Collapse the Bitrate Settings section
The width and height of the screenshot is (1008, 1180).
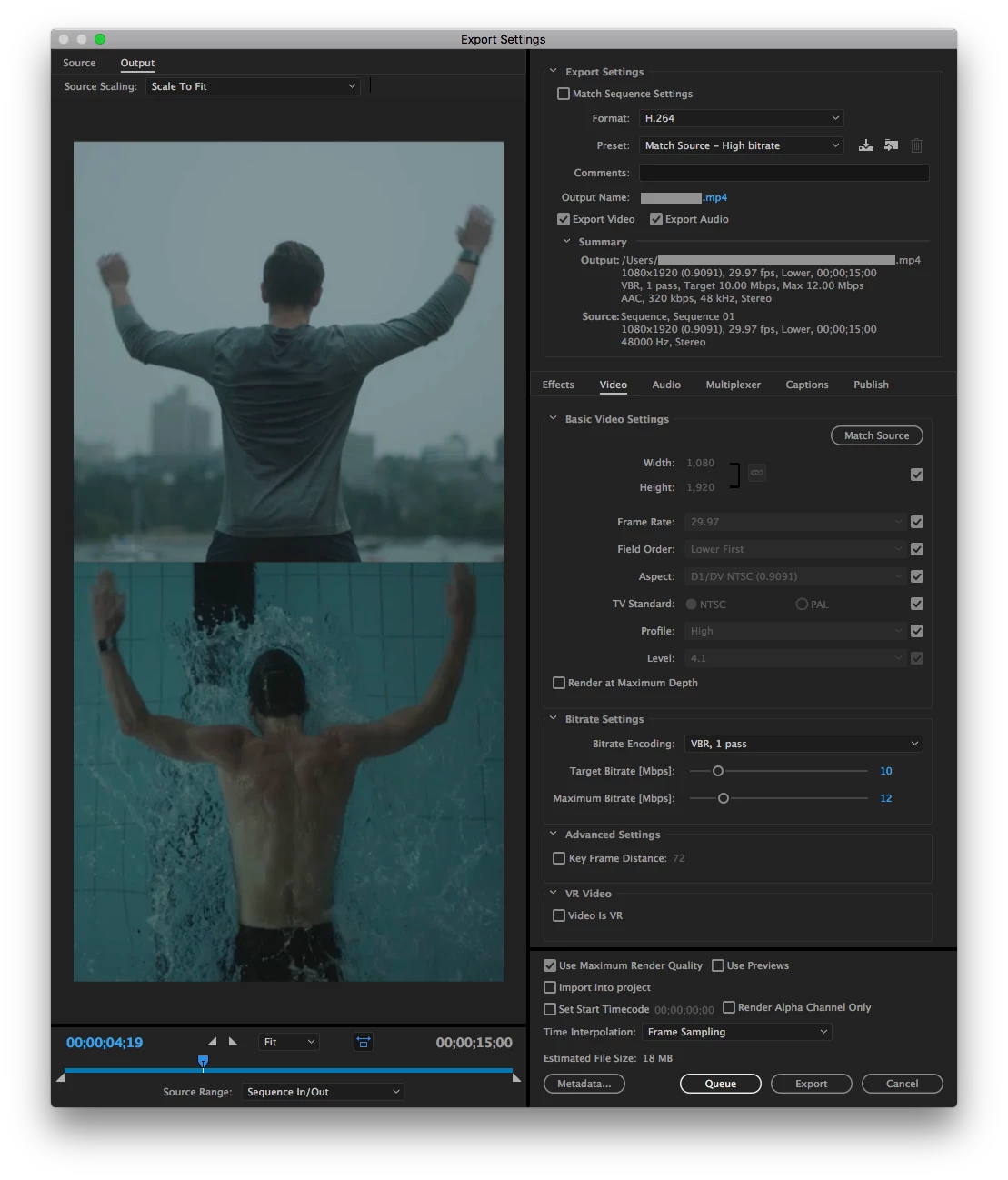553,718
